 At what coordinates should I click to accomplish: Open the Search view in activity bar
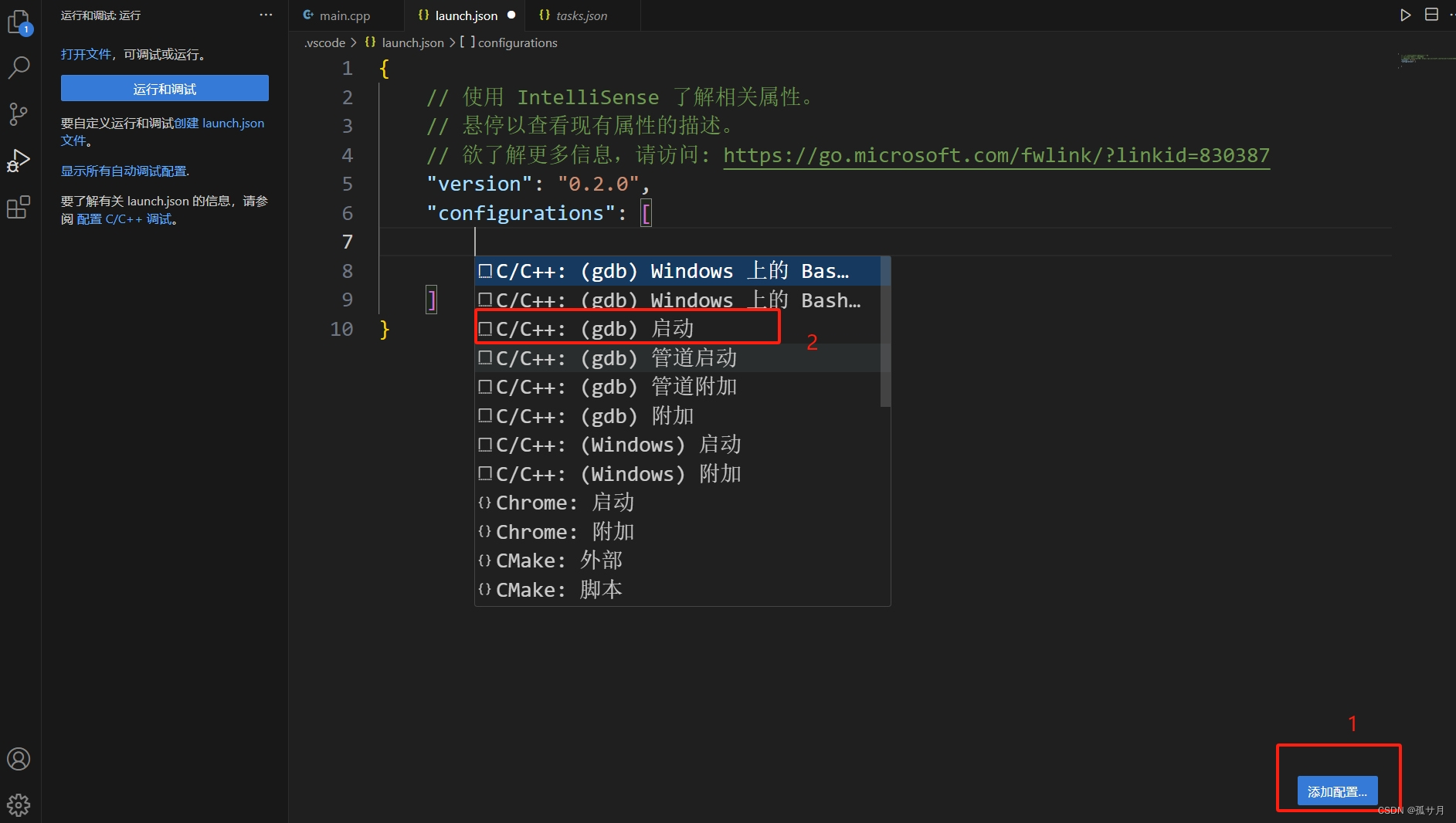tap(19, 68)
